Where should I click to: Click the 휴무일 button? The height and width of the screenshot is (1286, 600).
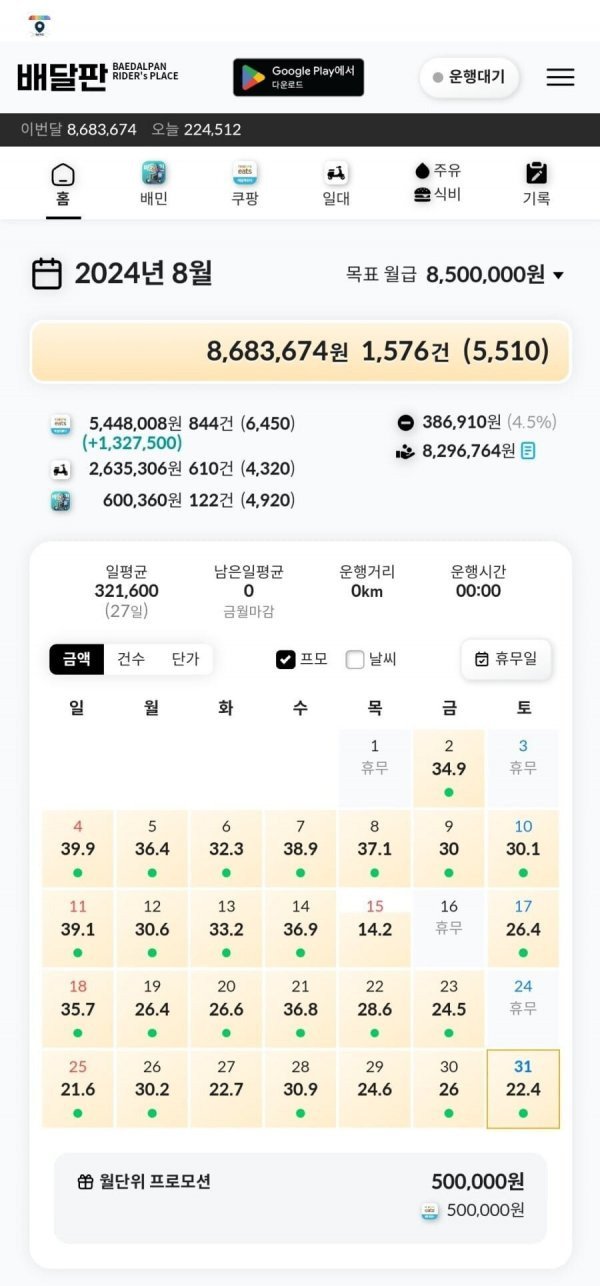506,659
